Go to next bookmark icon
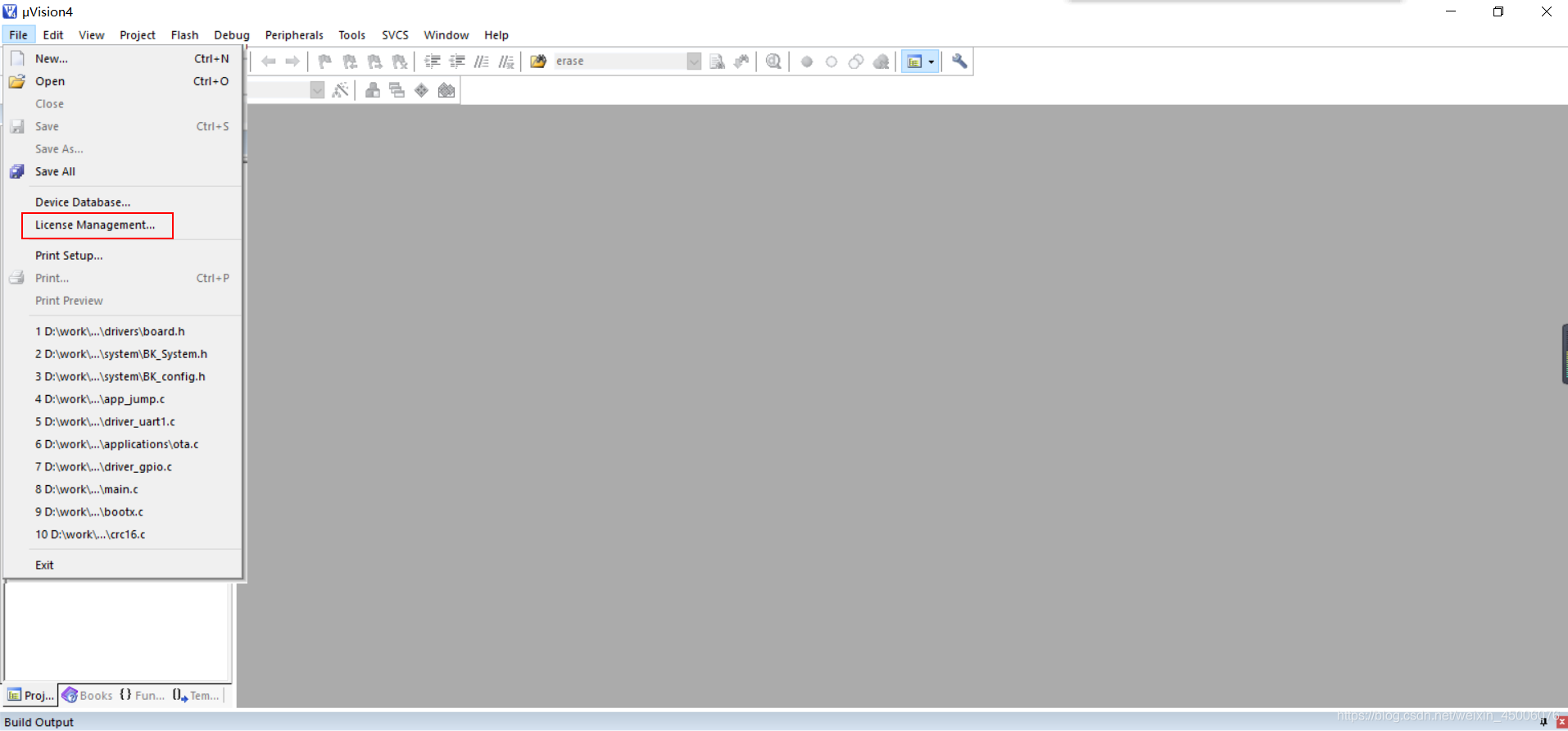 [374, 61]
